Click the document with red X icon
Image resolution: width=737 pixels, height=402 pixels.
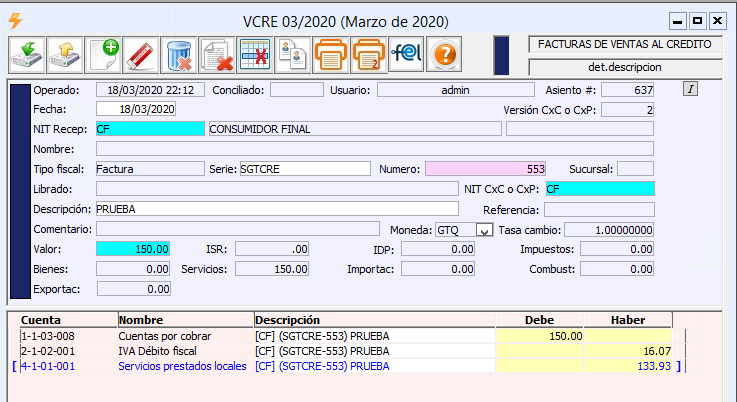coord(217,54)
